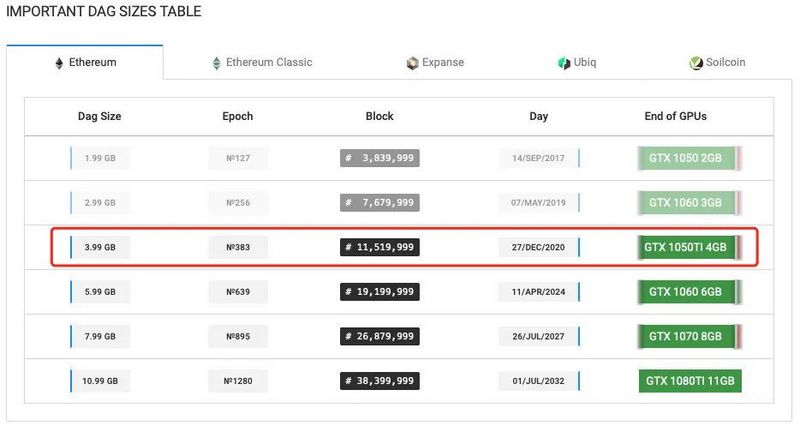The image size is (800, 426).
Task: Click the GTX 1080TI 11GB badge
Action: click(x=690, y=381)
